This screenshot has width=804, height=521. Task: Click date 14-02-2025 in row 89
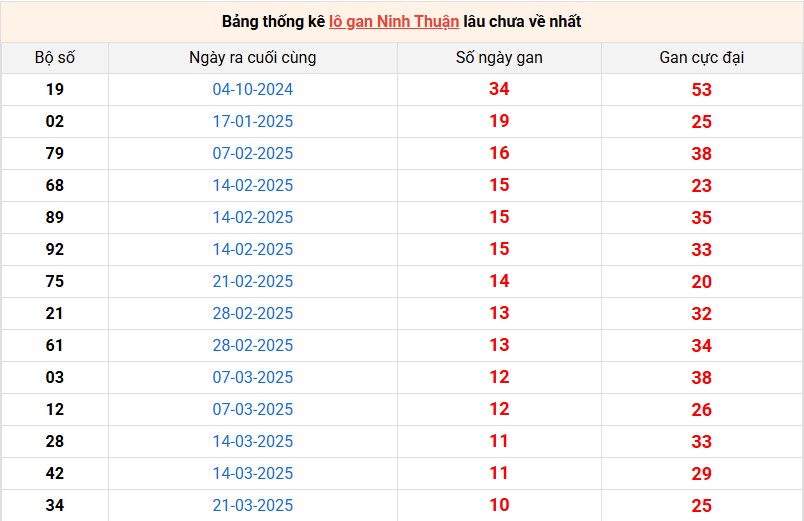pyautogui.click(x=253, y=217)
